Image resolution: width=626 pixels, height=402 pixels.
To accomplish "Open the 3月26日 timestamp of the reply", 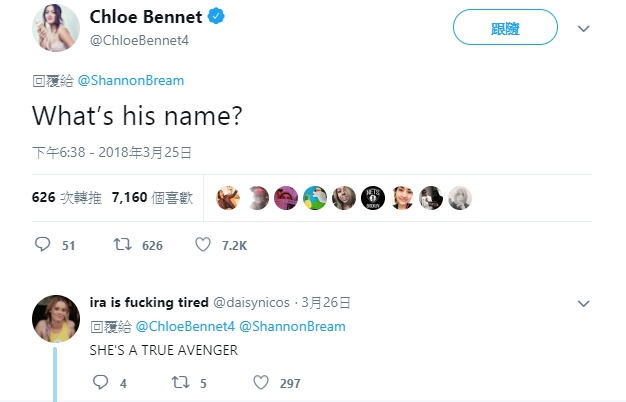I will point(328,303).
